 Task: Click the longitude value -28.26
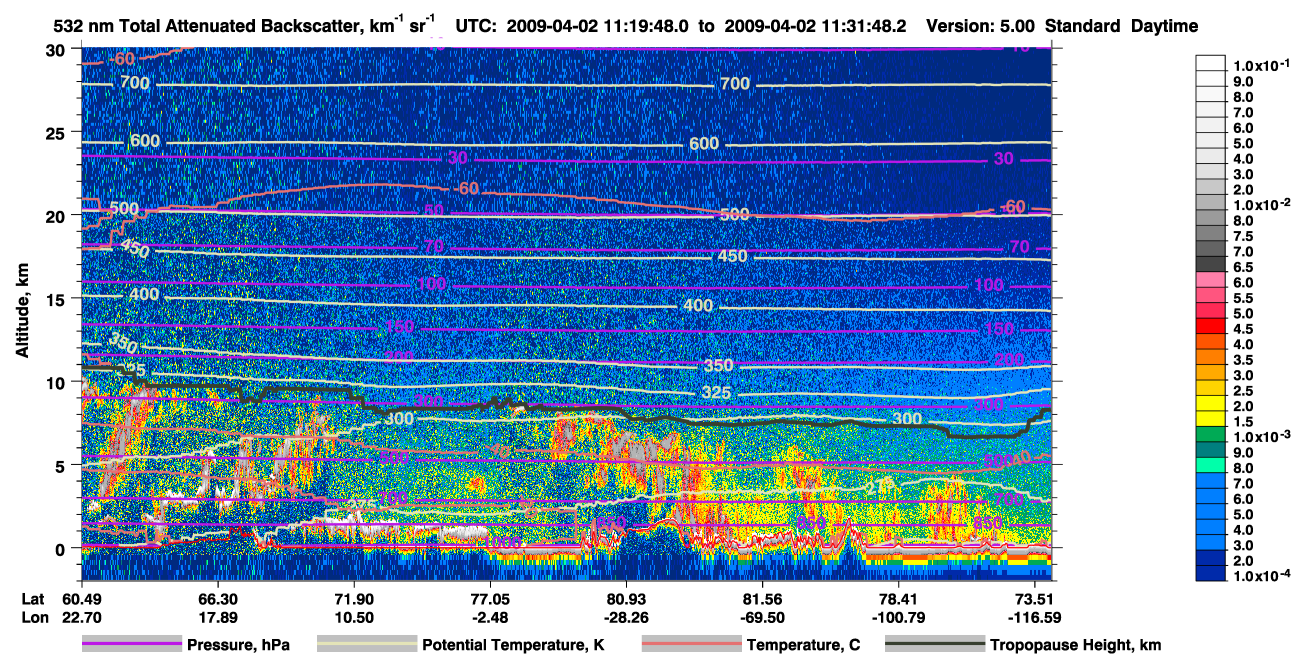pos(626,617)
